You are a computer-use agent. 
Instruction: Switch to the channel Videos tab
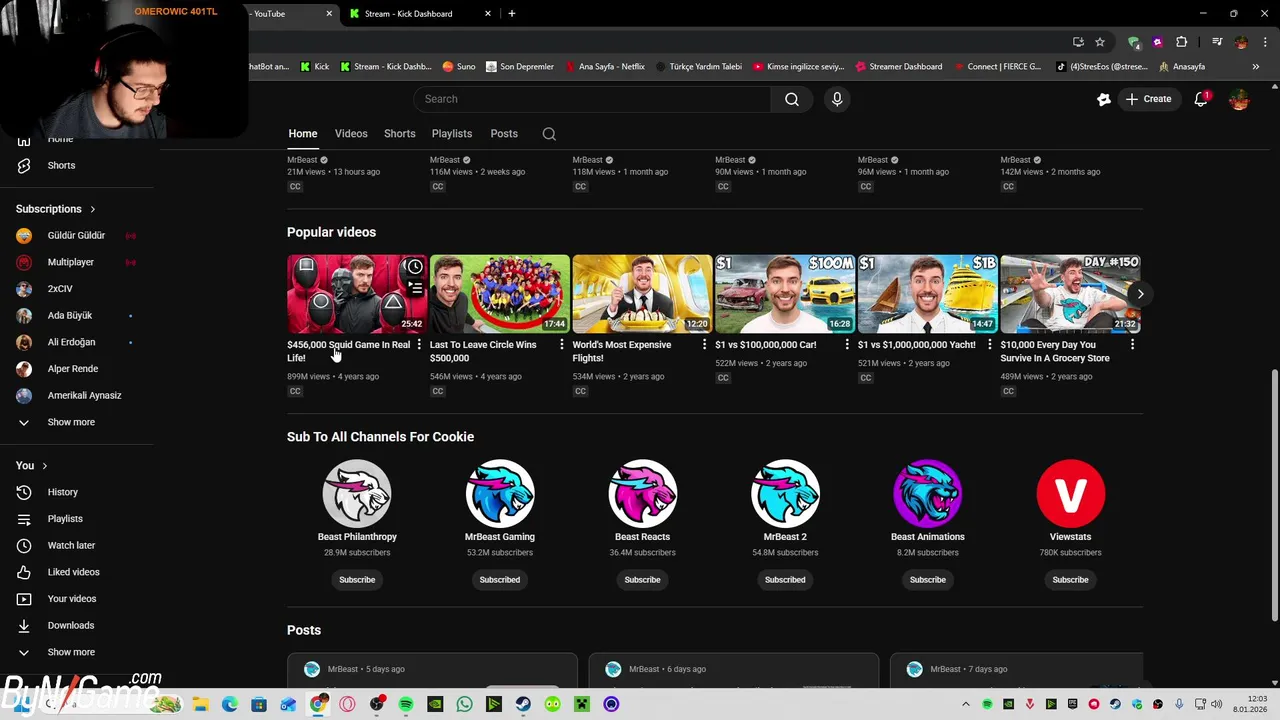point(351,134)
